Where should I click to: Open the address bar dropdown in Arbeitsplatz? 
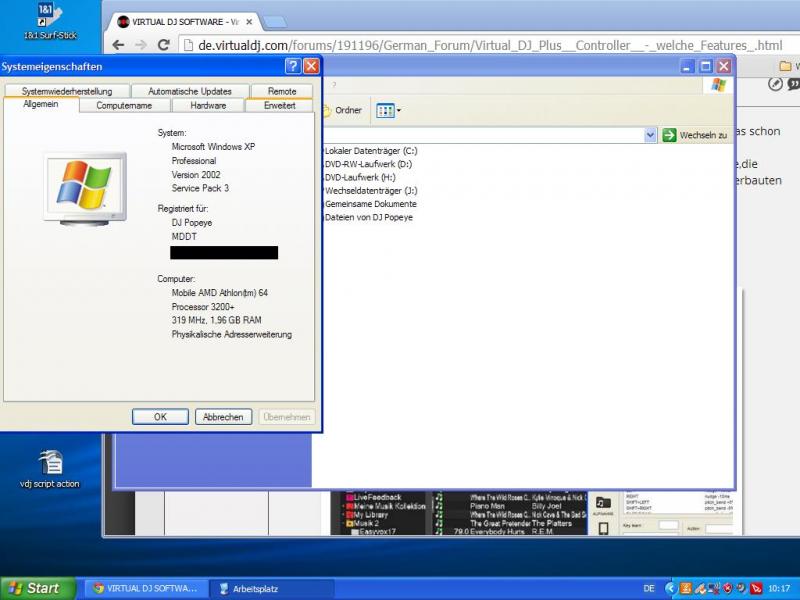[650, 135]
